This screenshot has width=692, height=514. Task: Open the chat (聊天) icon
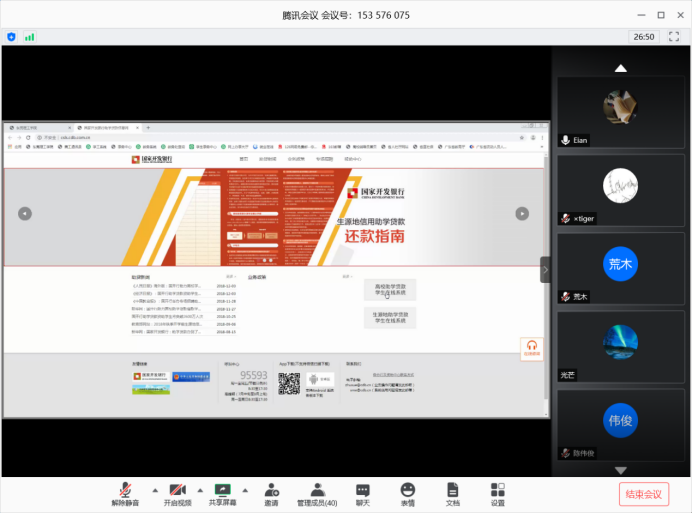pos(362,490)
